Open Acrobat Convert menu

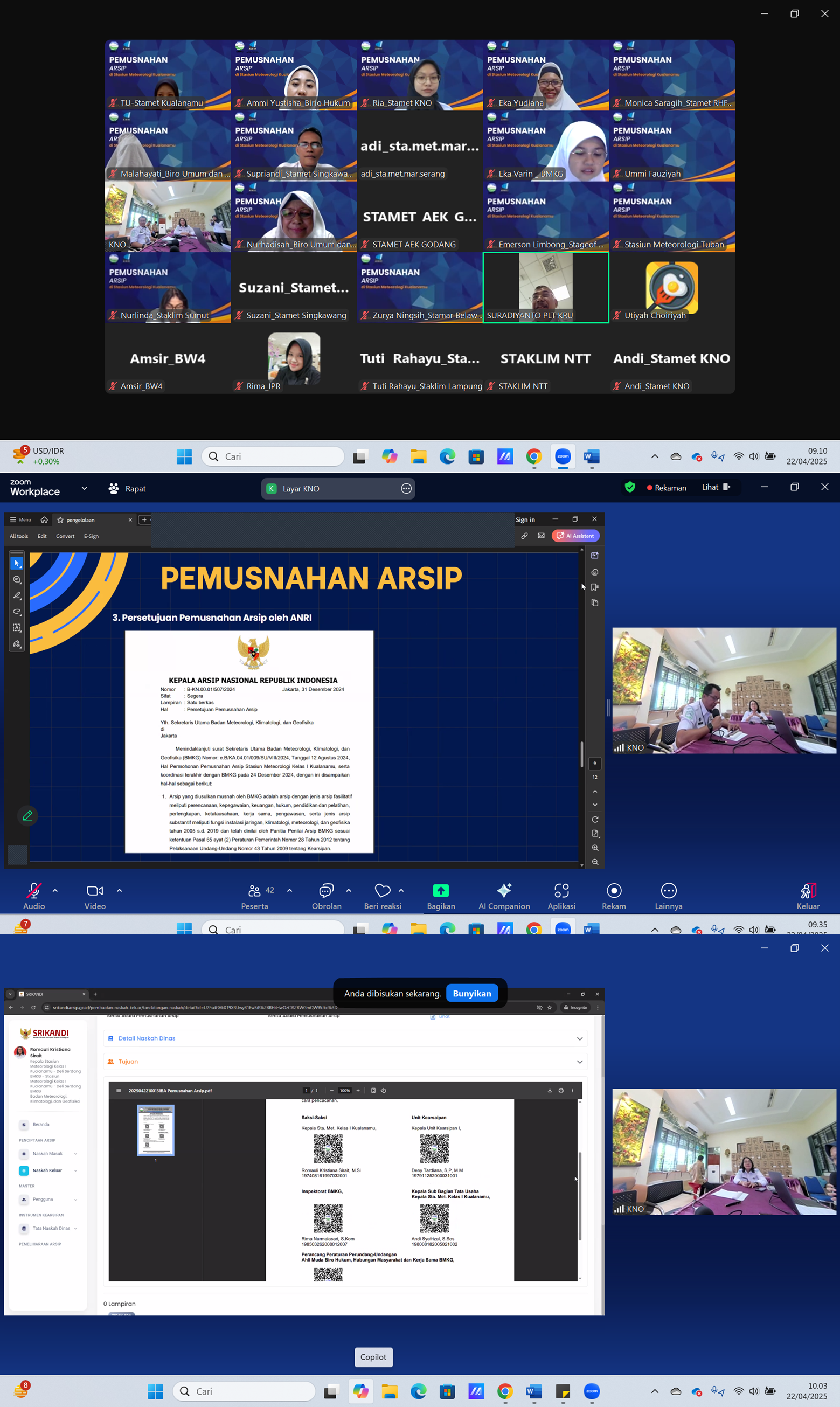(x=65, y=536)
